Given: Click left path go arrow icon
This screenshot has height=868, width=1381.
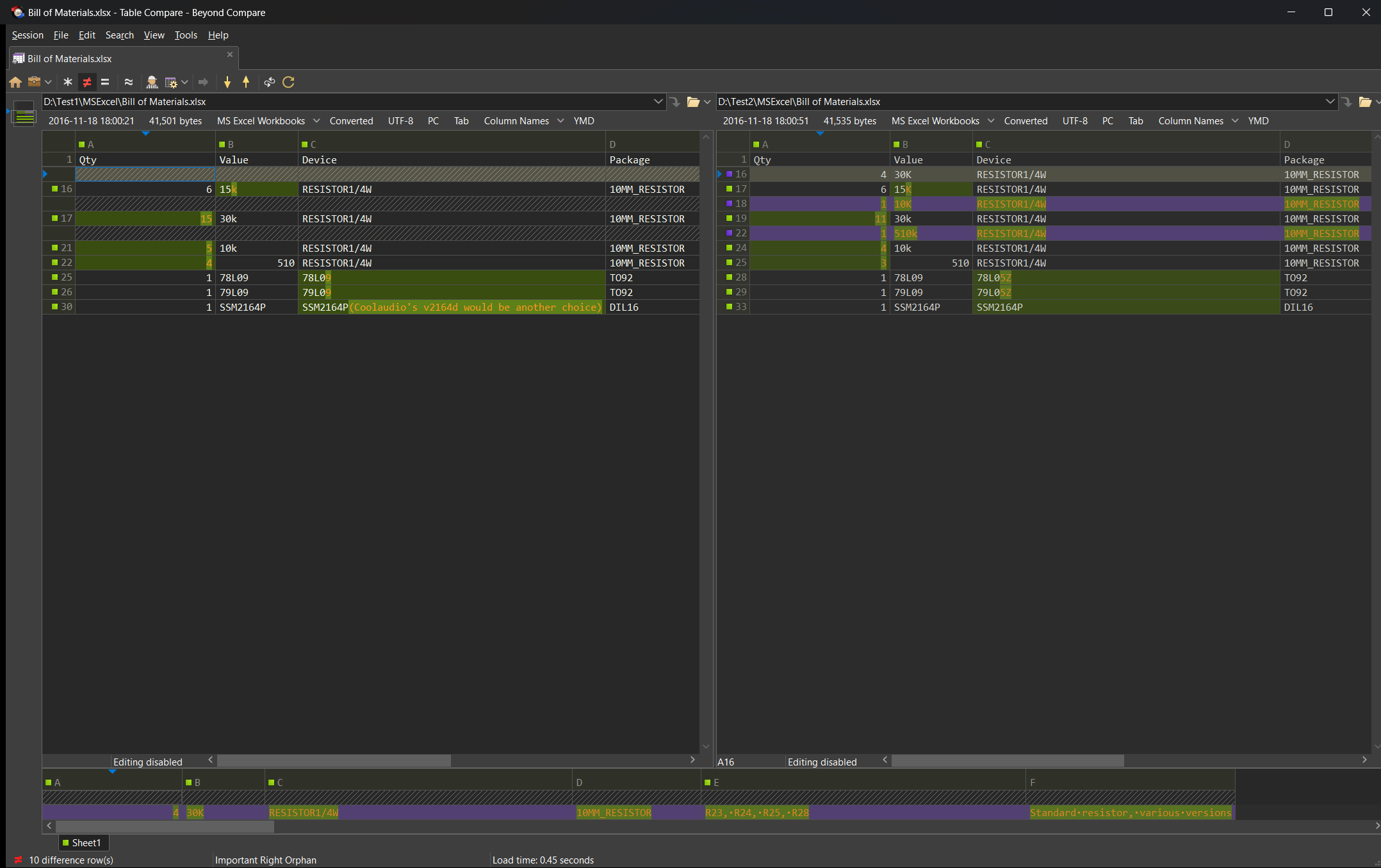Looking at the screenshot, I should (x=674, y=102).
